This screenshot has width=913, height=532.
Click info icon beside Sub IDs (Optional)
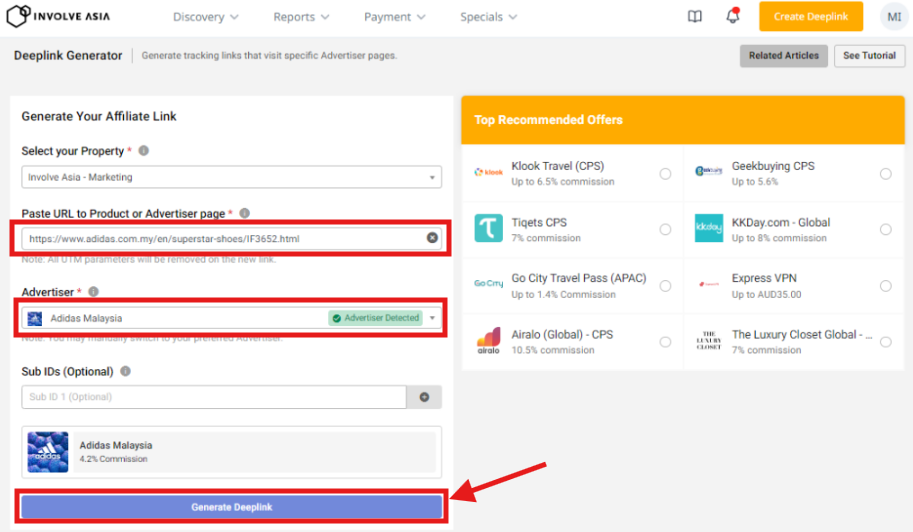(x=126, y=371)
